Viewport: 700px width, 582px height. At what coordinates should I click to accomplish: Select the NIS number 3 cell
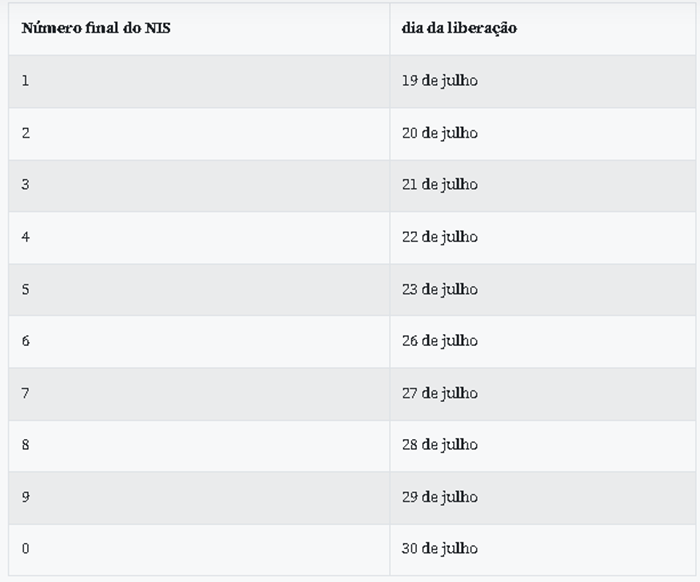(26, 185)
